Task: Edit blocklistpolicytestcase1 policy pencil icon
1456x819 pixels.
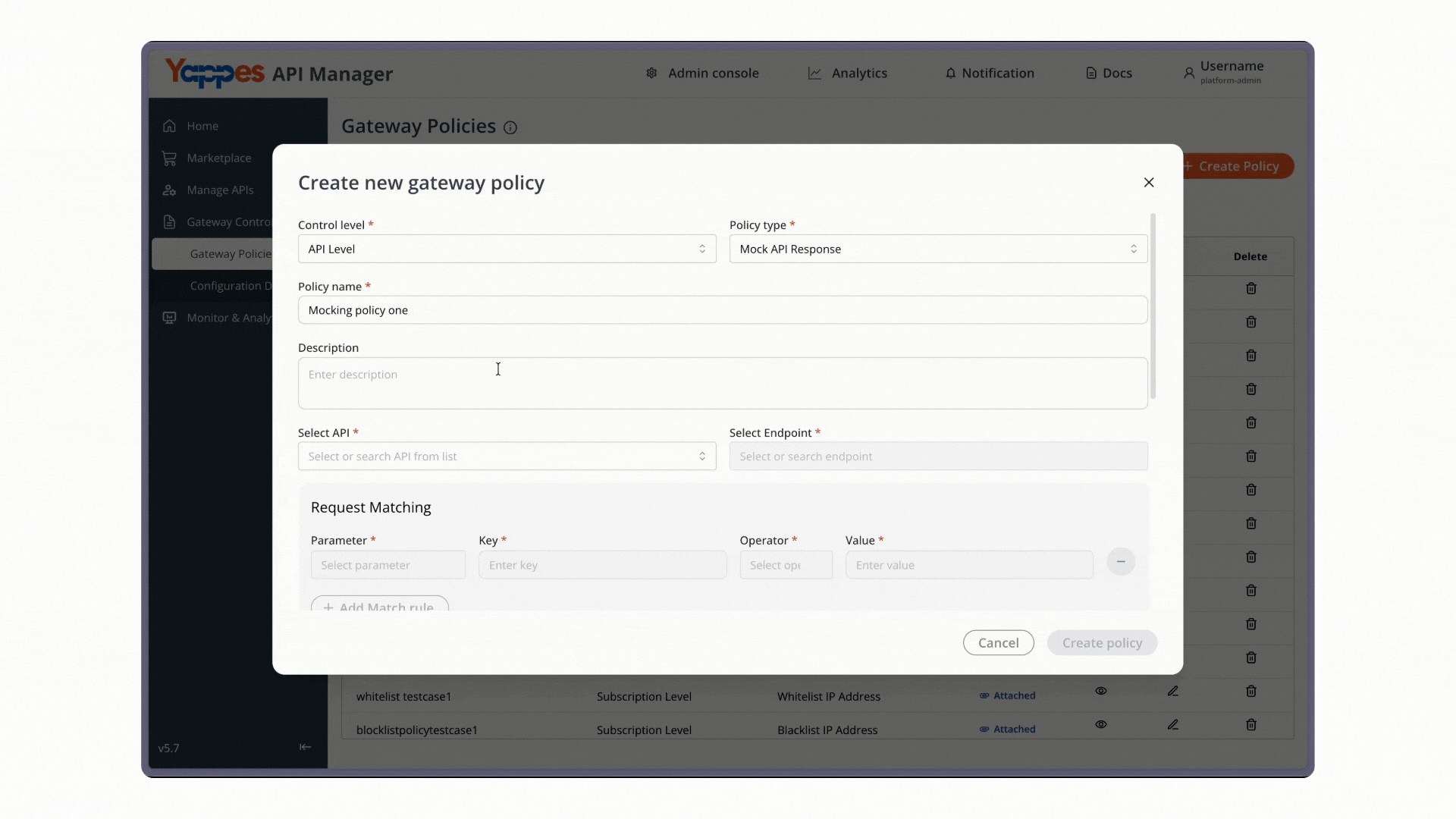Action: pos(1173,724)
